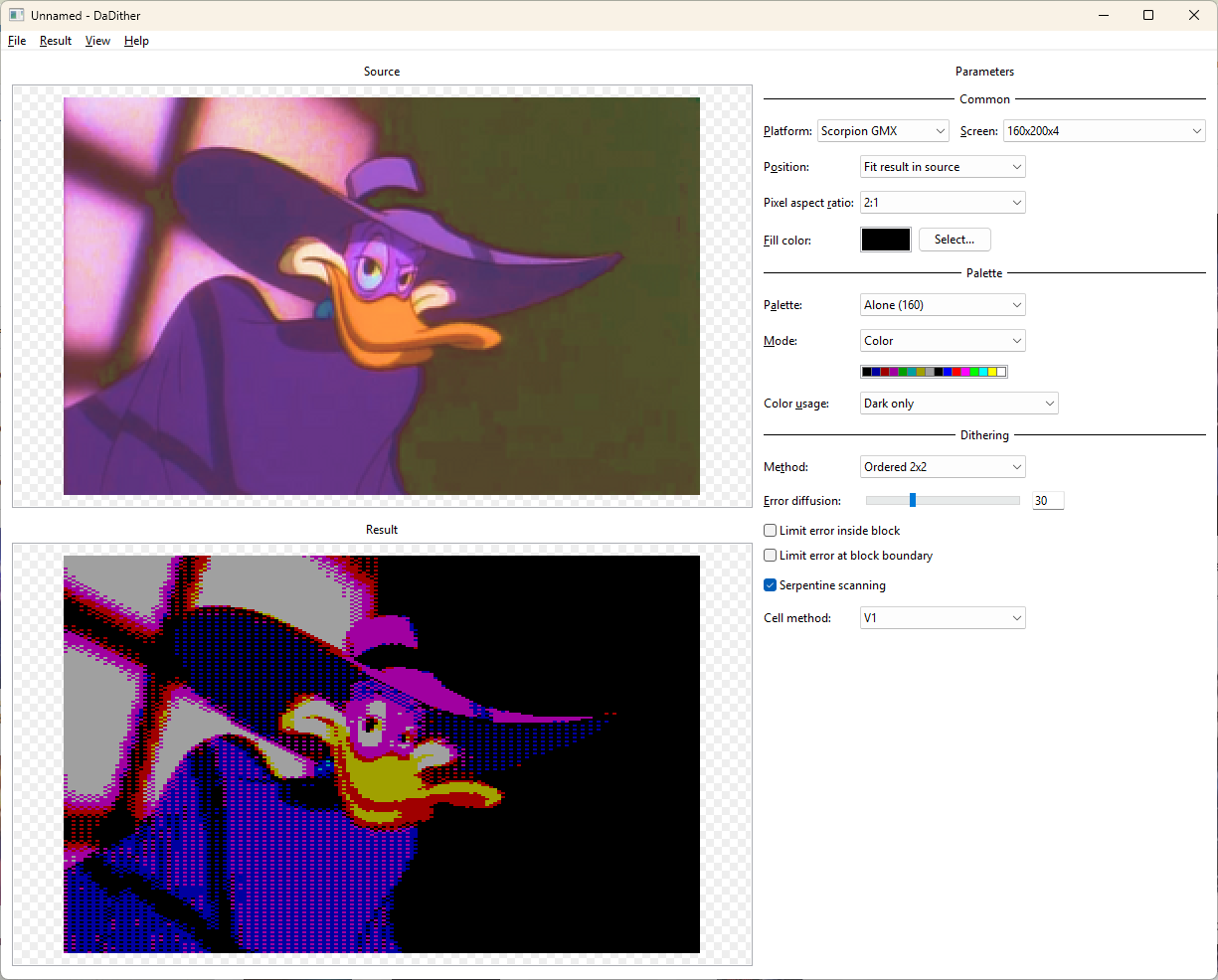1218x980 pixels.
Task: Pick the bright magenta palette strip color
Action: pos(965,372)
